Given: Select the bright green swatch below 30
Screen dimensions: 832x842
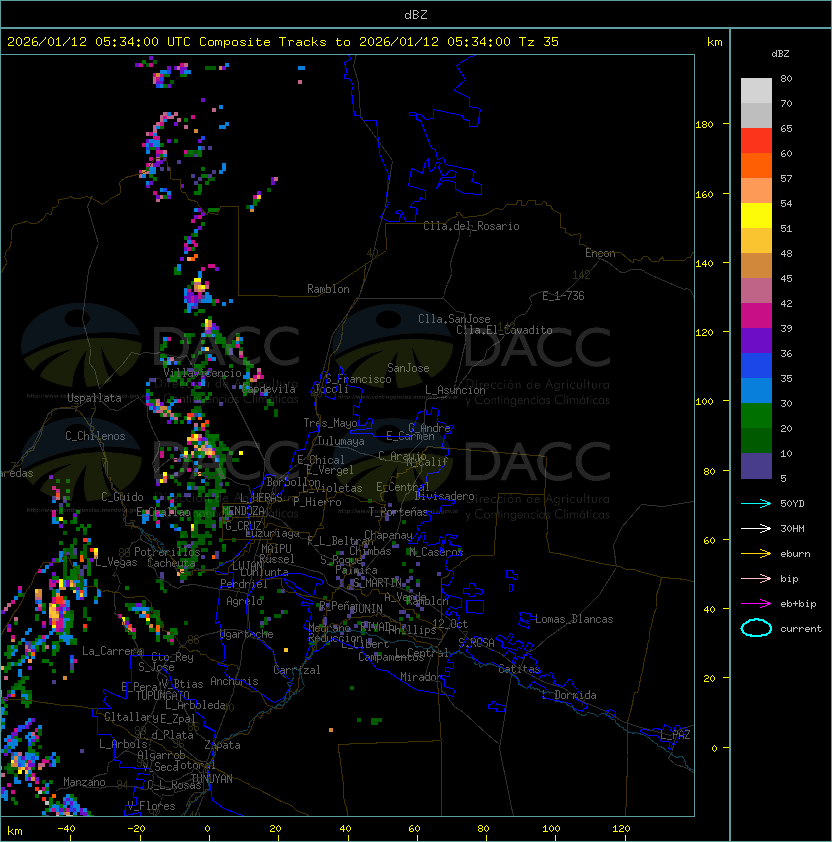Looking at the screenshot, I should click(756, 416).
